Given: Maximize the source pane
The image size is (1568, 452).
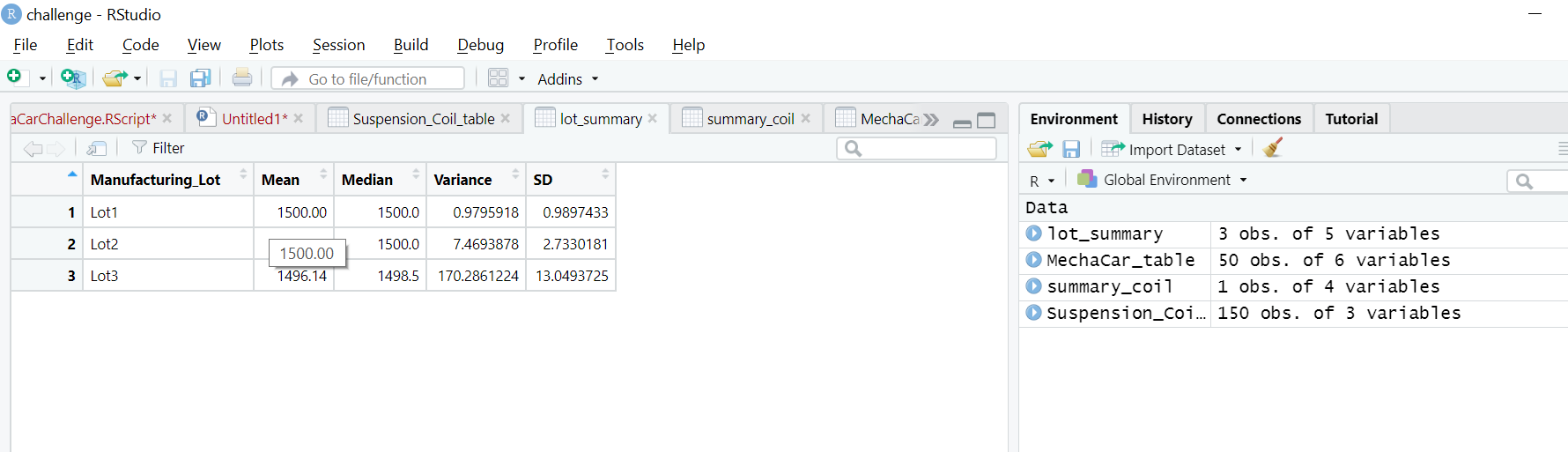Looking at the screenshot, I should click(987, 121).
